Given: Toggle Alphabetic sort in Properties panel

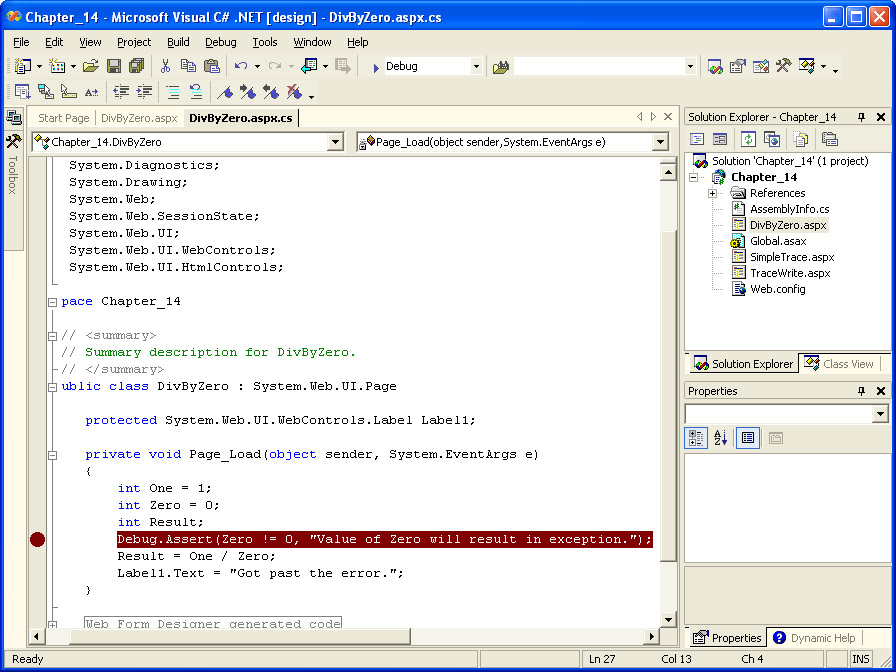Looking at the screenshot, I should pos(721,438).
